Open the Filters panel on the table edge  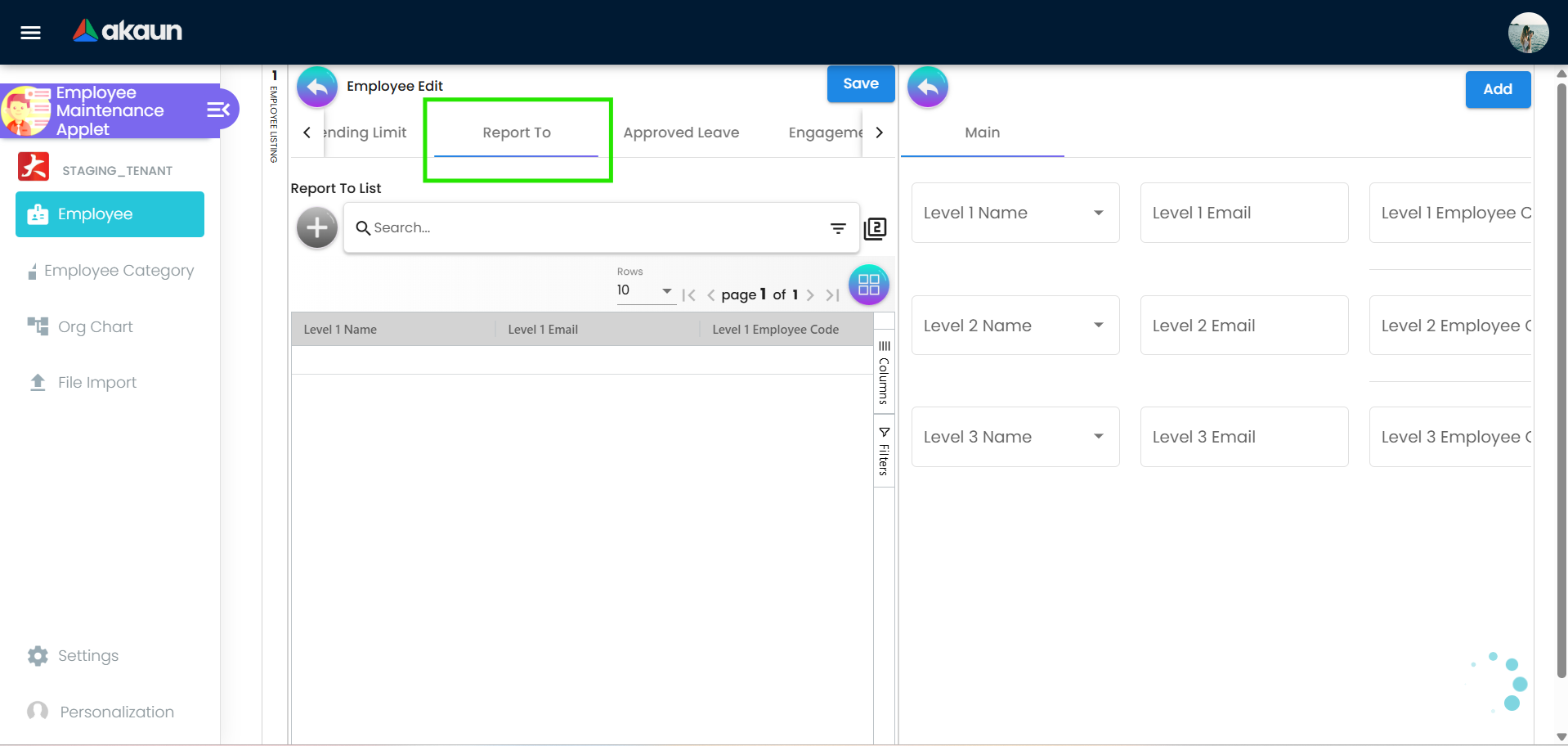coord(883,450)
